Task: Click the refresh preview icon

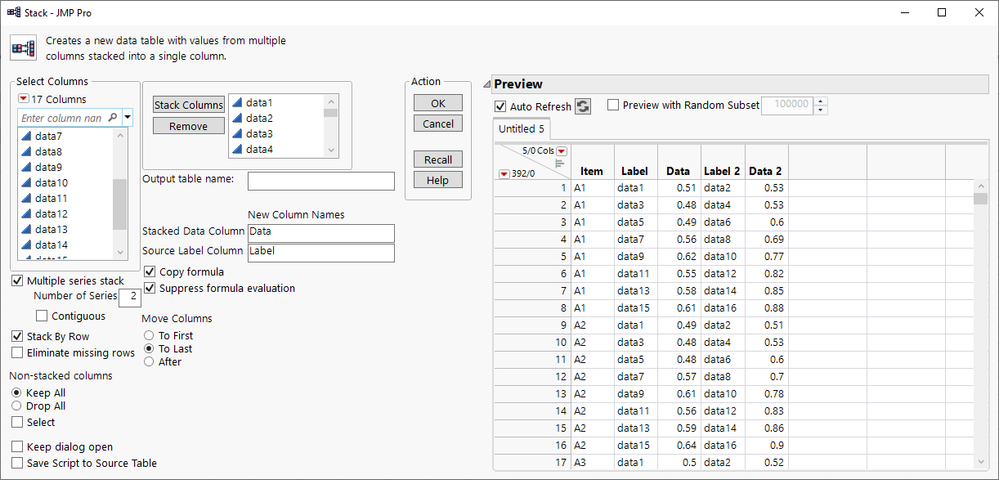Action: (x=583, y=106)
